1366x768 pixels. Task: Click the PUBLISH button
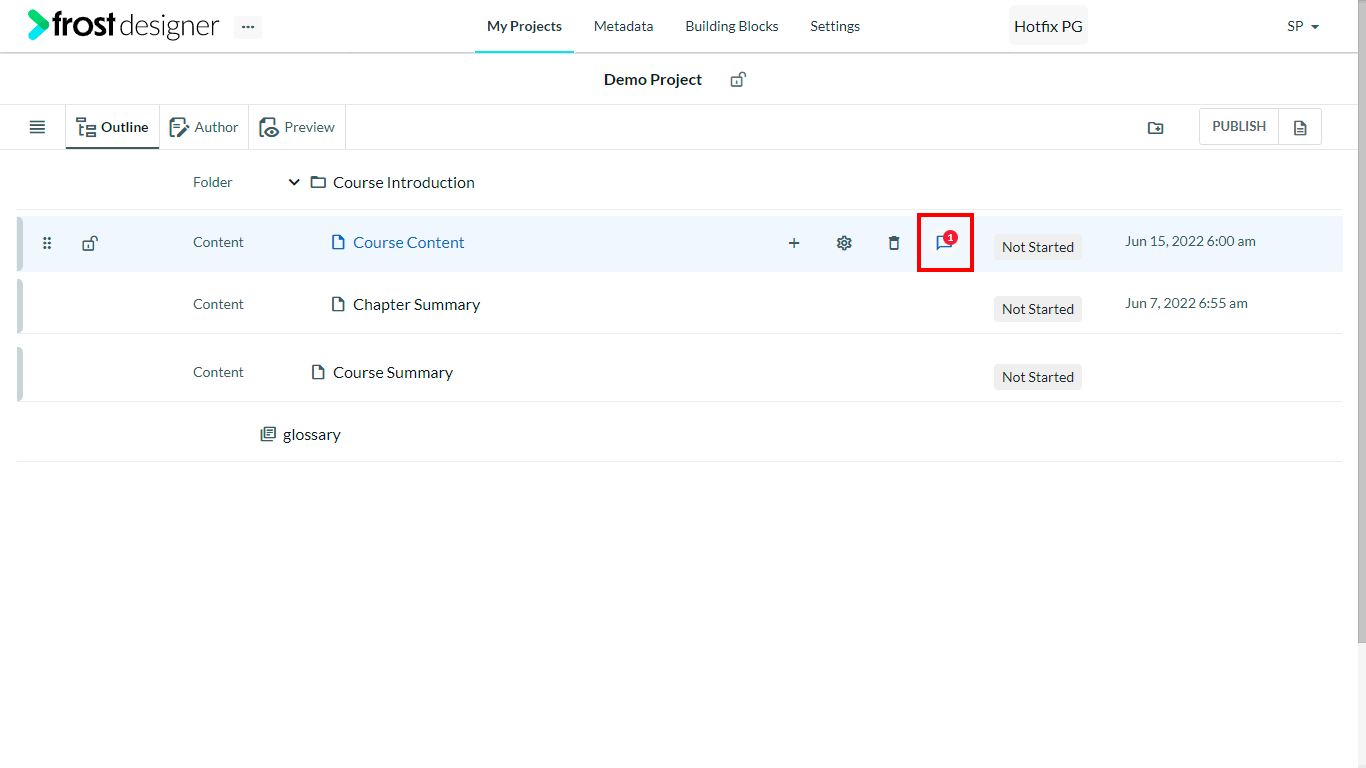click(1239, 126)
